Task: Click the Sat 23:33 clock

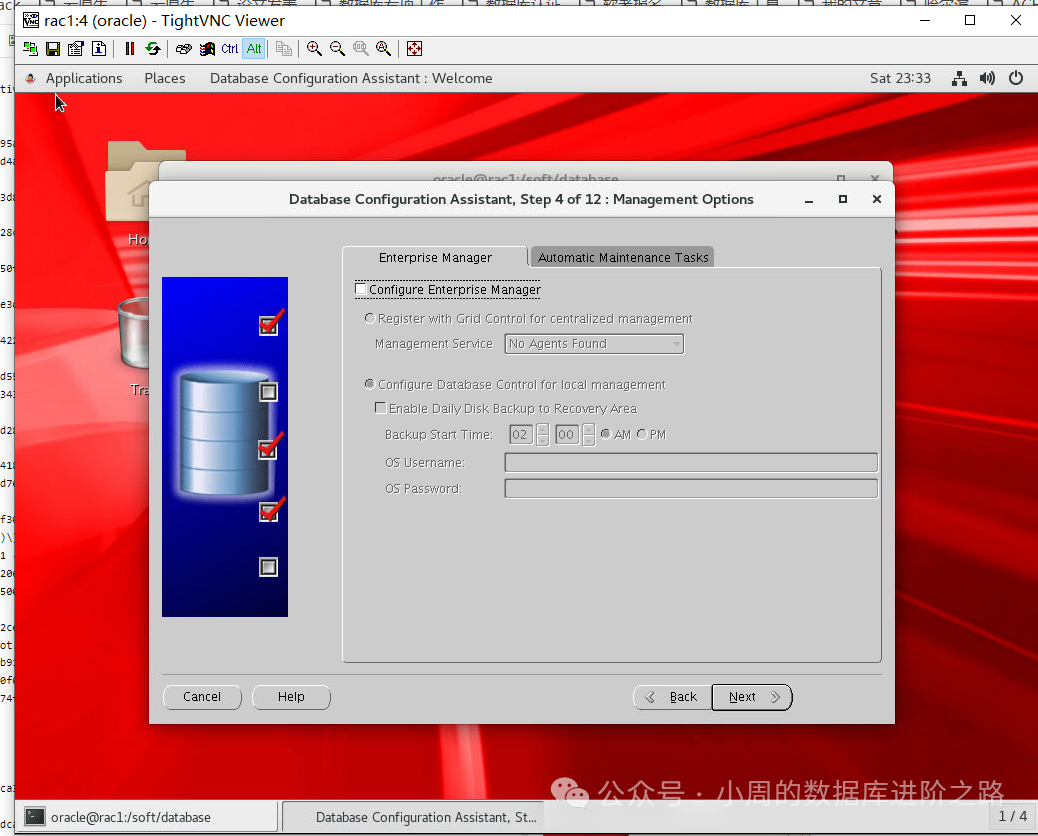Action: click(x=900, y=78)
